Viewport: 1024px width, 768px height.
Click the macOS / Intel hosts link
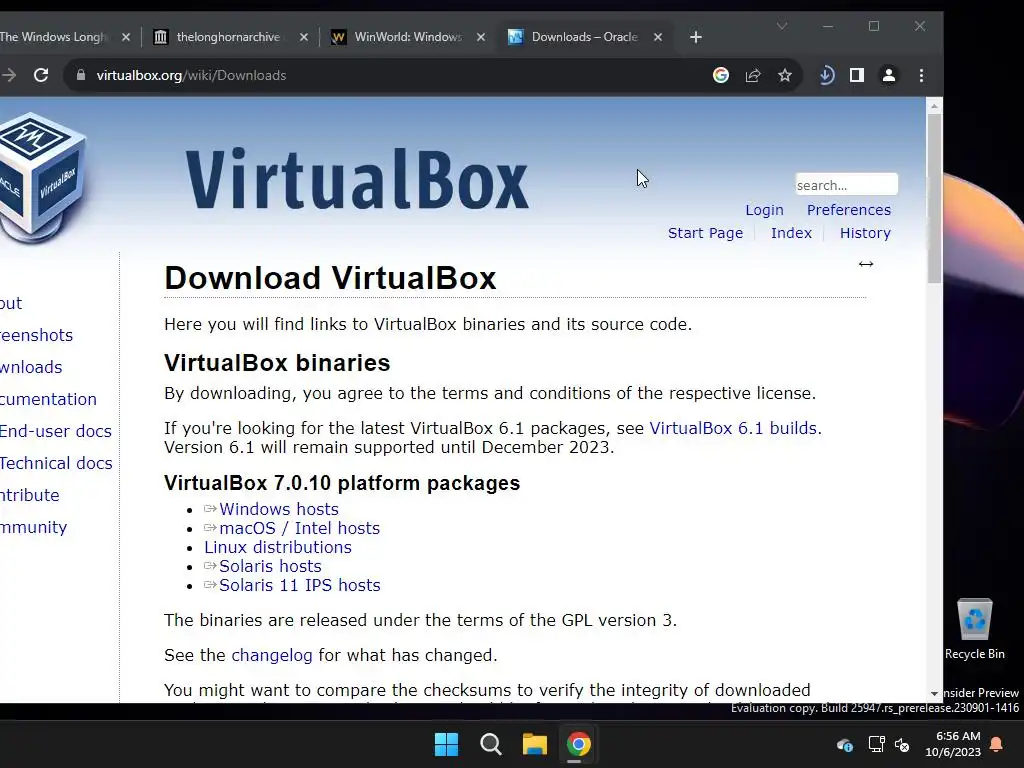coord(299,528)
